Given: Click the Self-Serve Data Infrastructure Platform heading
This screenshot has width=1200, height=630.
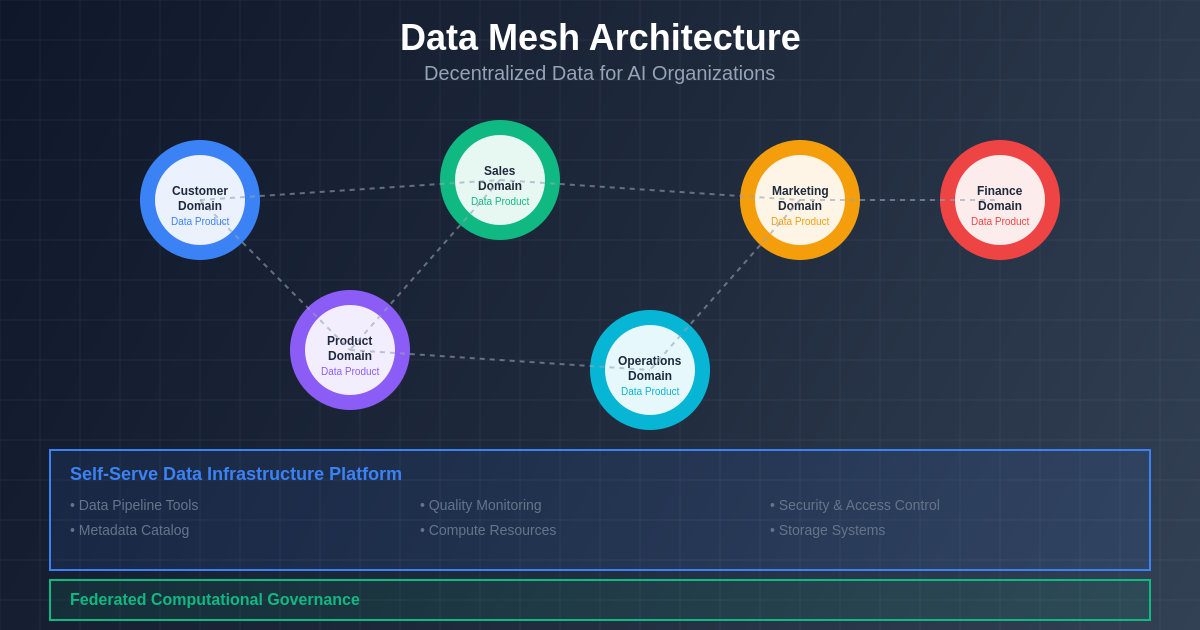Looking at the screenshot, I should (236, 474).
